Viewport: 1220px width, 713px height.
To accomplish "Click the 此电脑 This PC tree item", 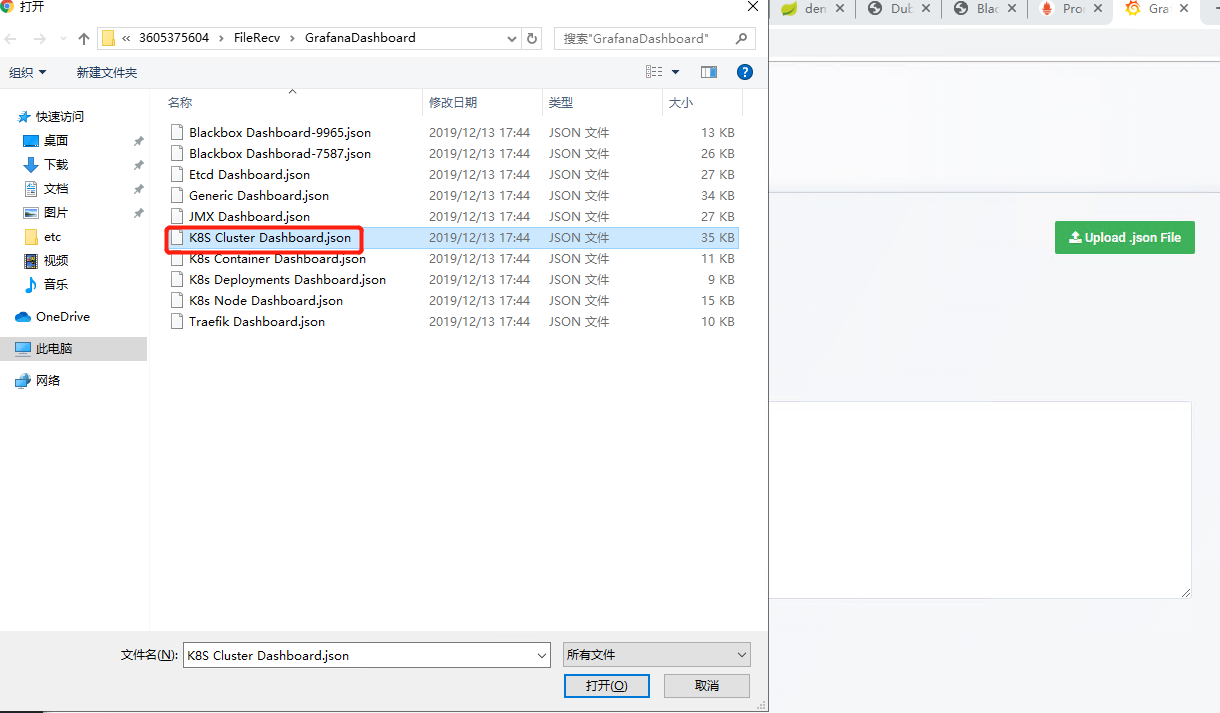I will [x=54, y=349].
